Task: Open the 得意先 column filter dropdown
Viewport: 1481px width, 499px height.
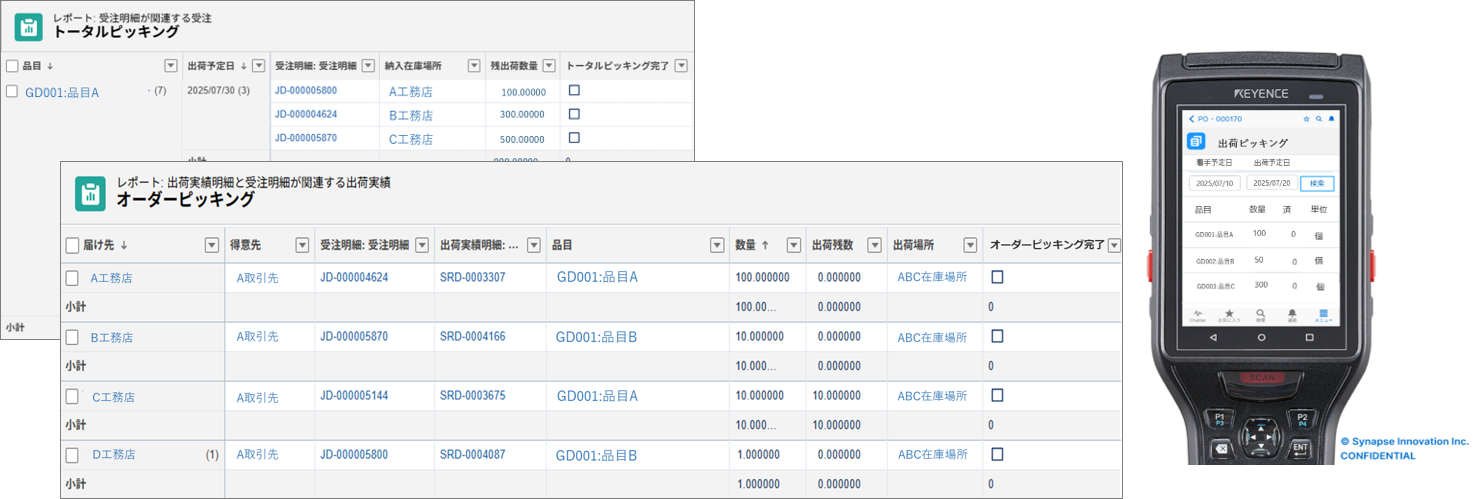Action: pos(302,245)
